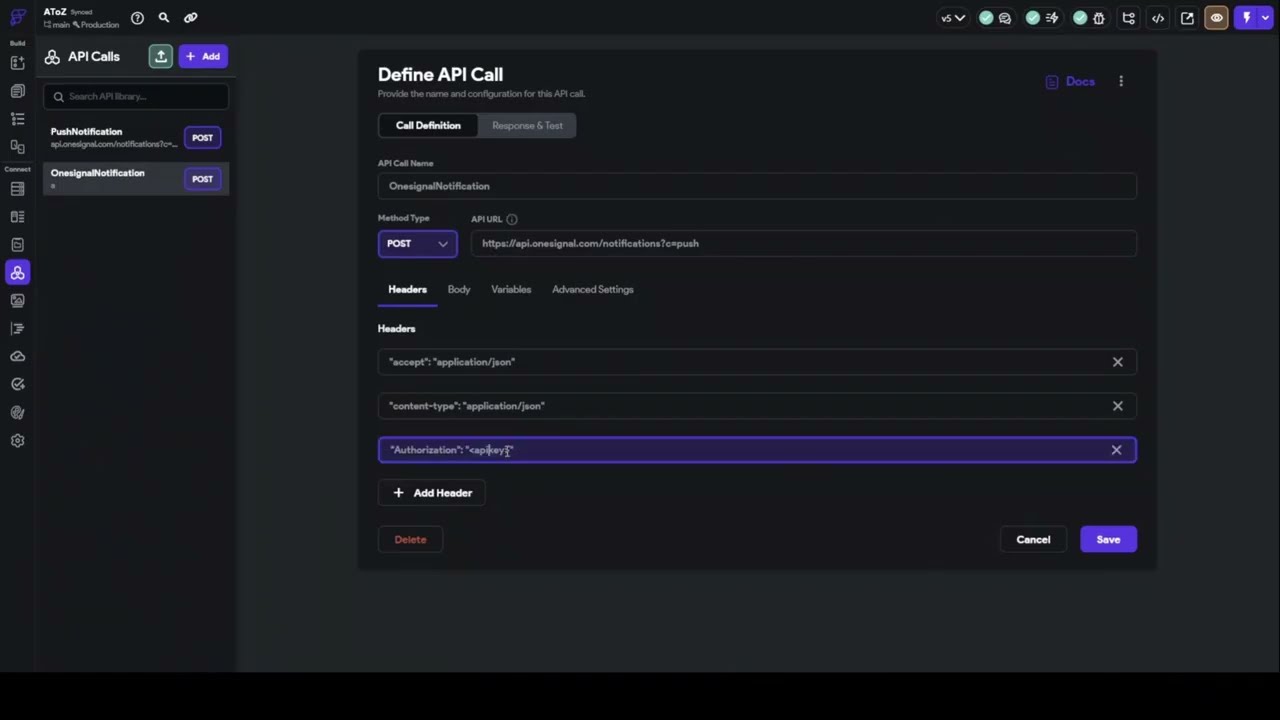The height and width of the screenshot is (720, 1280).
Task: Click the FlutterFlow logo icon
Action: tap(18, 18)
